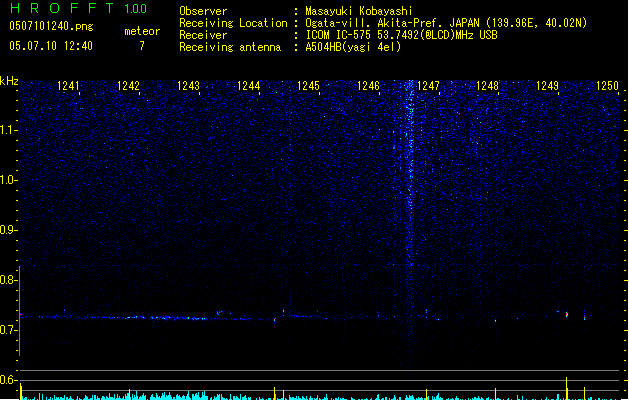
Task: Click the 0.6 kHz axis label
Action: (x=7, y=380)
